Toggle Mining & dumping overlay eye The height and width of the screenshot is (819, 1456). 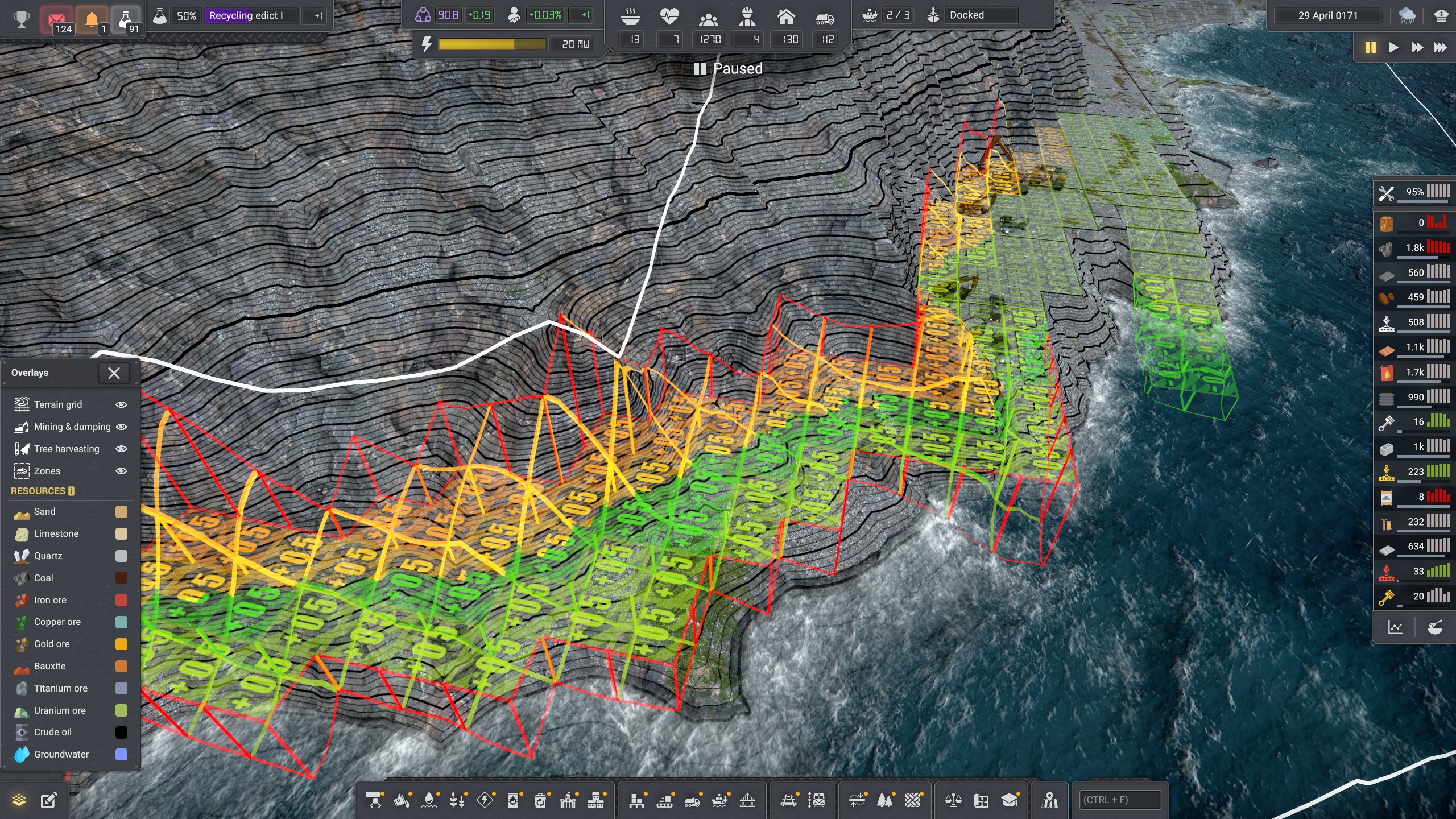tap(121, 427)
